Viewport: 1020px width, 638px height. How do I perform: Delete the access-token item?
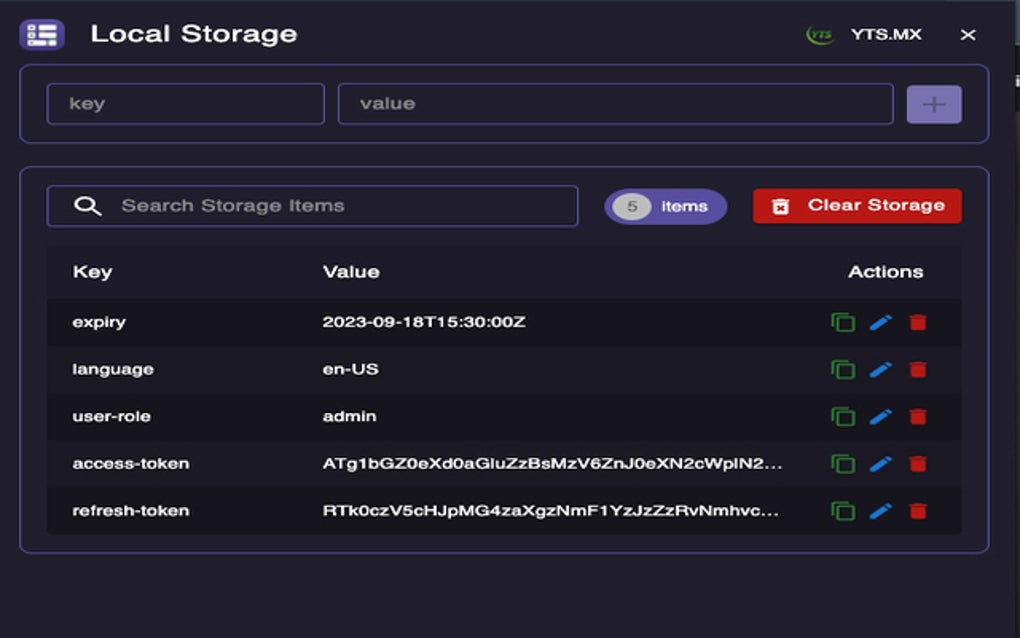(919, 463)
